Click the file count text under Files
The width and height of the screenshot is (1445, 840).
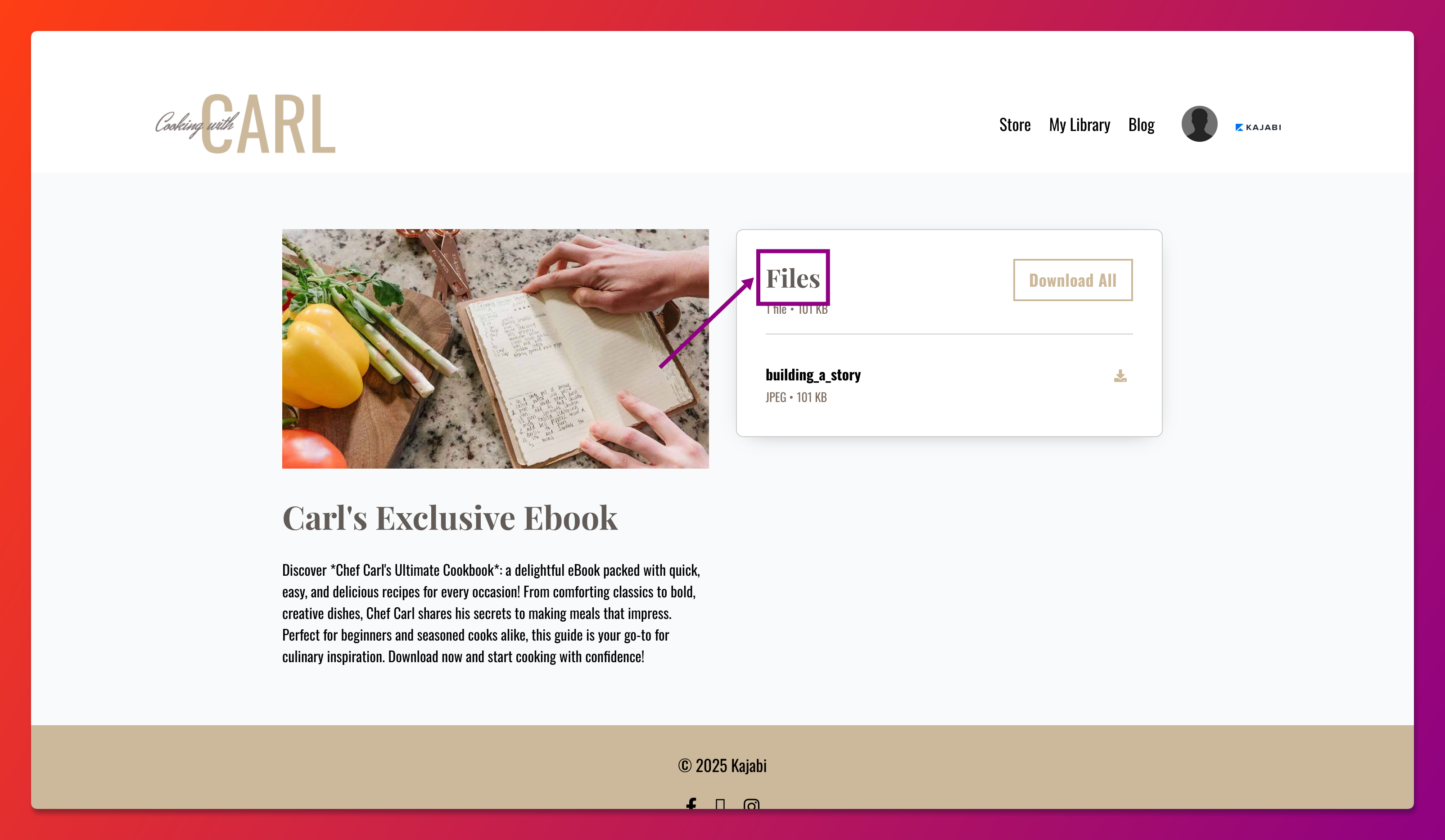[796, 310]
